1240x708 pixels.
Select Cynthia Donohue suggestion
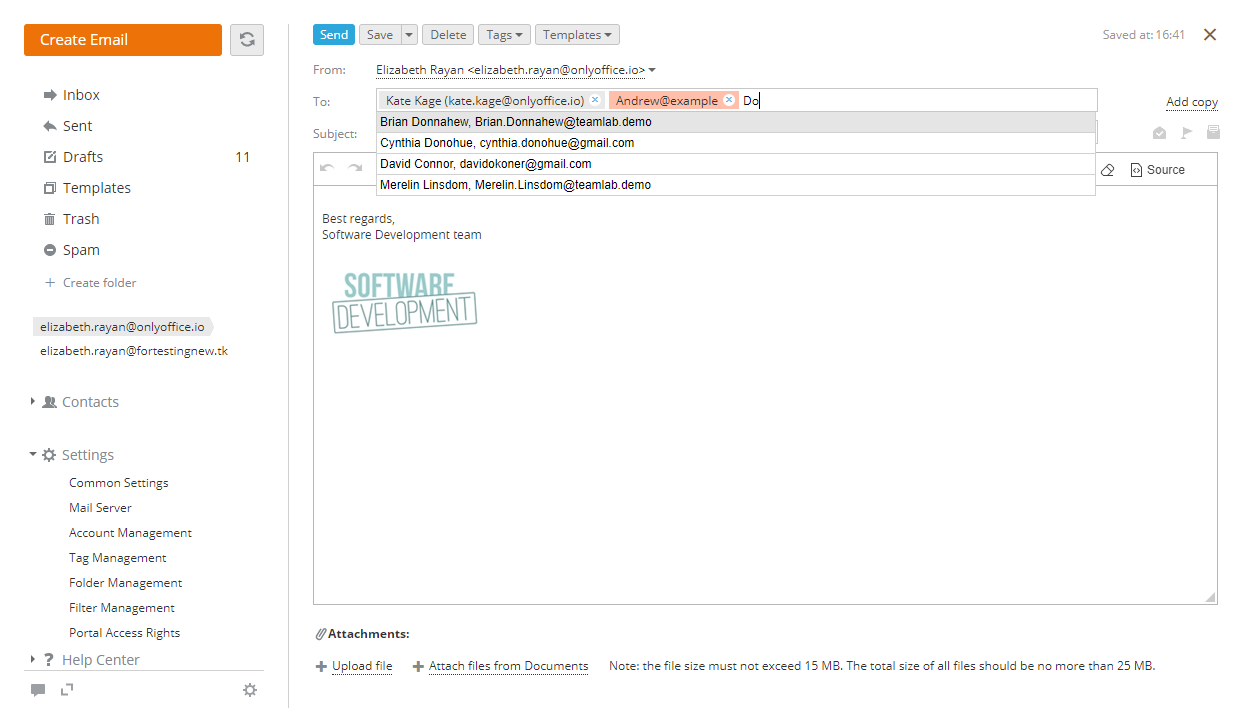pyautogui.click(x=736, y=143)
